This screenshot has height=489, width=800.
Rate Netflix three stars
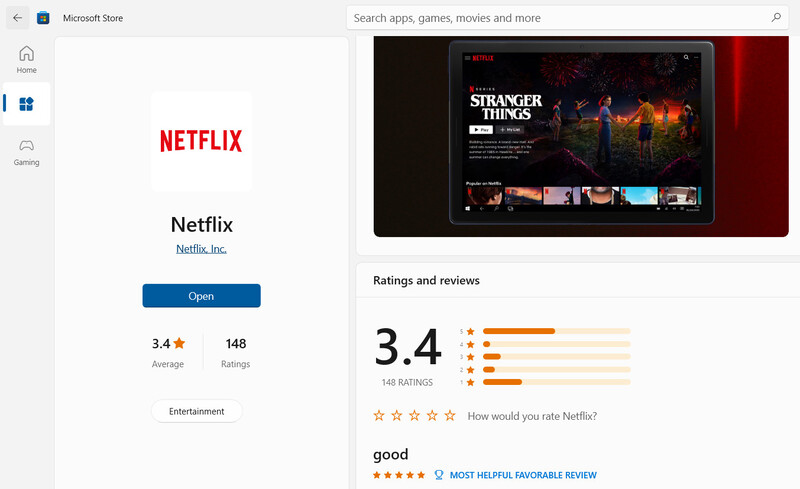click(414, 415)
